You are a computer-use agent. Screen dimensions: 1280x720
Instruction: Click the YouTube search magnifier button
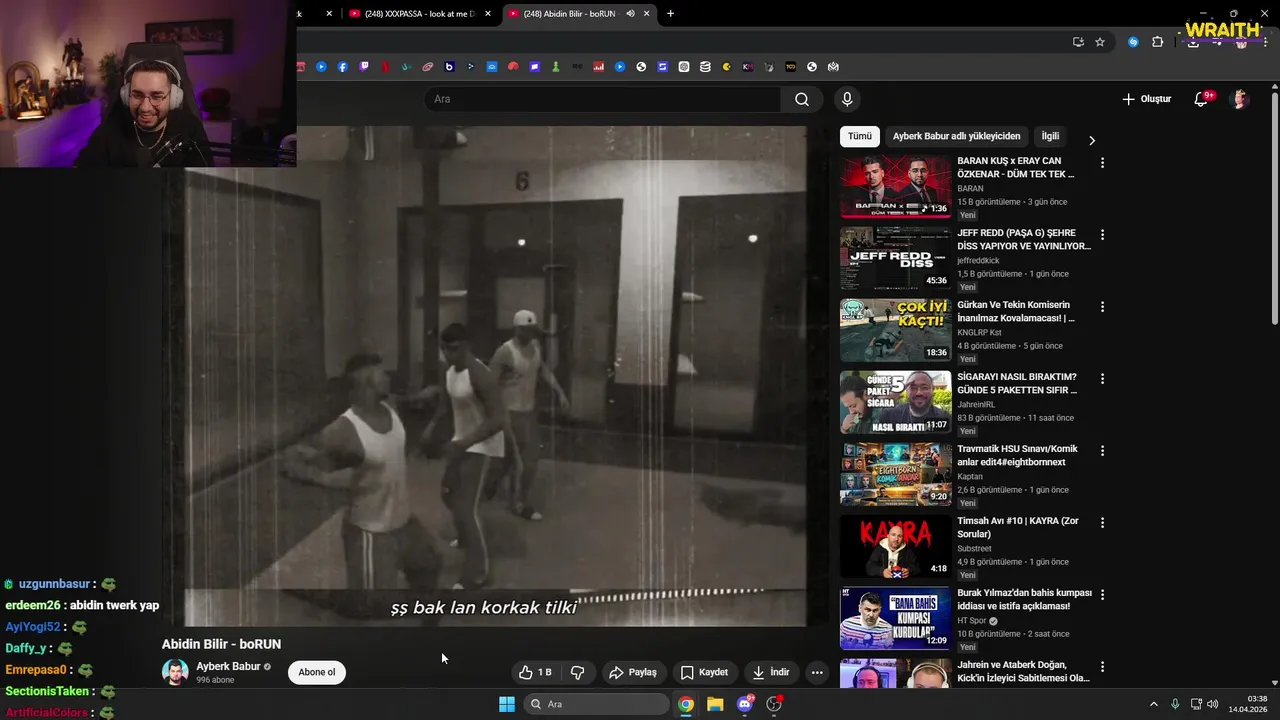coord(802,99)
